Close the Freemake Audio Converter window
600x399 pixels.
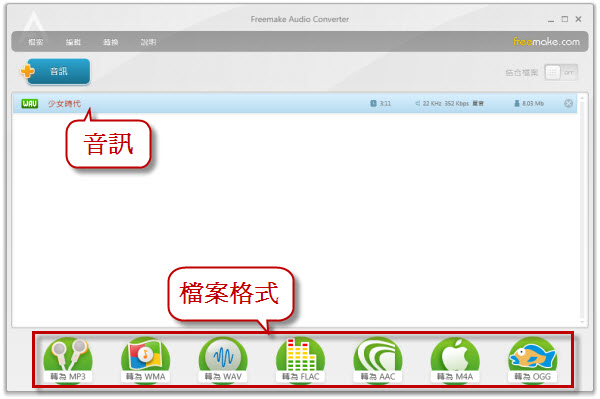pos(579,19)
